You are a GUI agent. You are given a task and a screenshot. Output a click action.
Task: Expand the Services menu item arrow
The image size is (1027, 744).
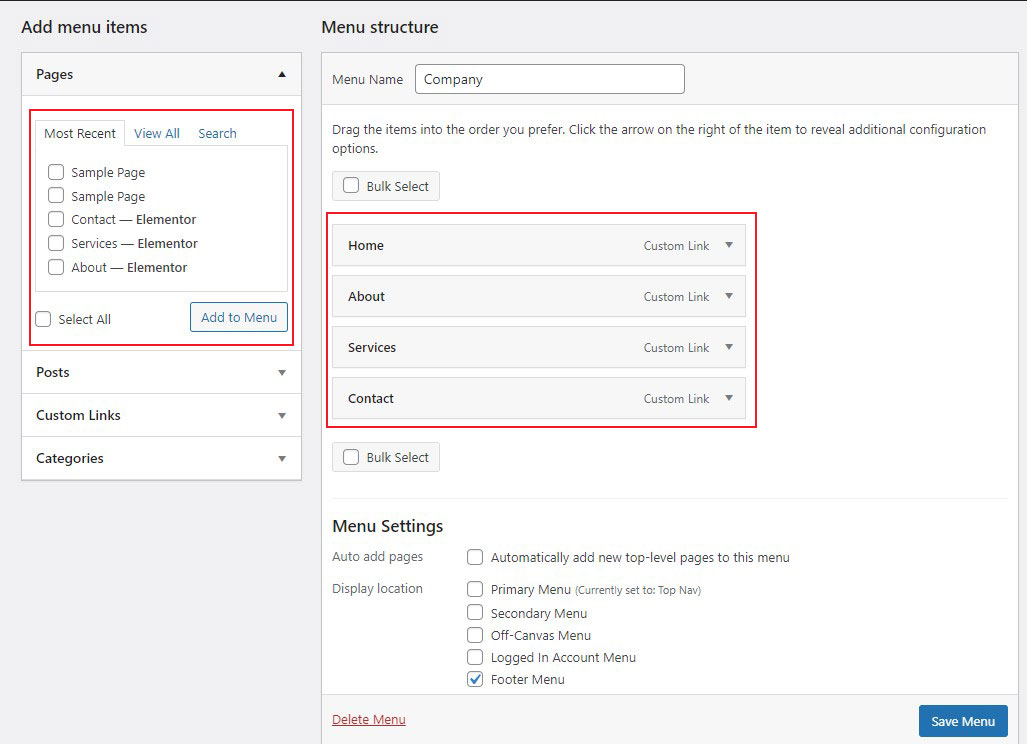728,347
